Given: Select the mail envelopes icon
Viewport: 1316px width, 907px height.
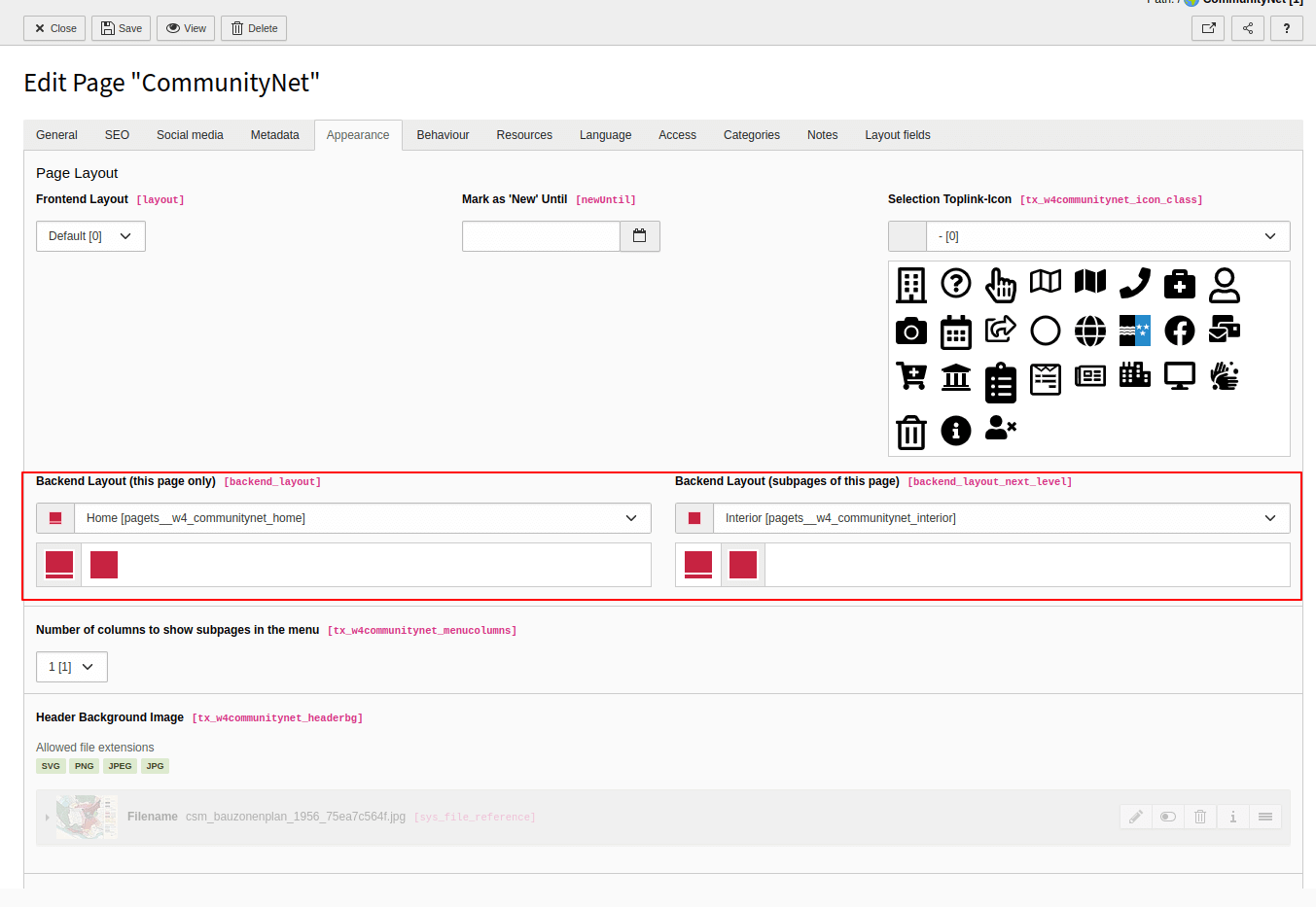Looking at the screenshot, I should tap(1225, 330).
